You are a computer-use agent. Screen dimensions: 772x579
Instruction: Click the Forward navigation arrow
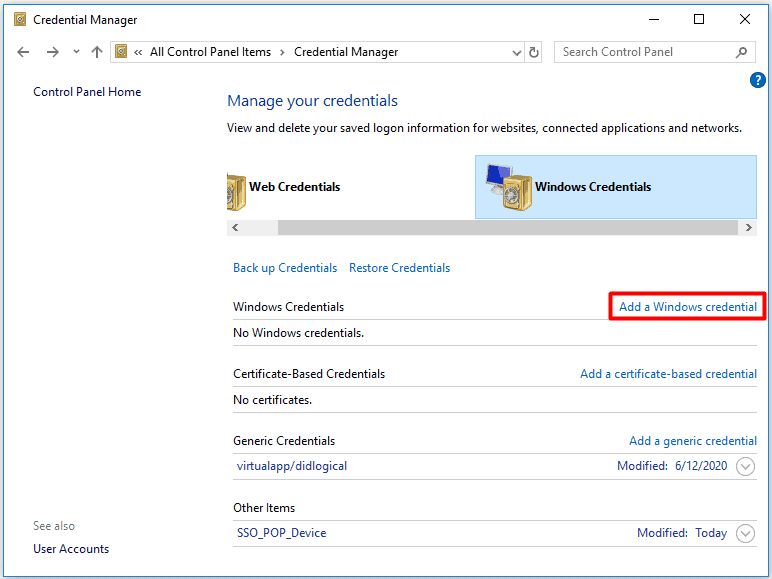[x=52, y=52]
